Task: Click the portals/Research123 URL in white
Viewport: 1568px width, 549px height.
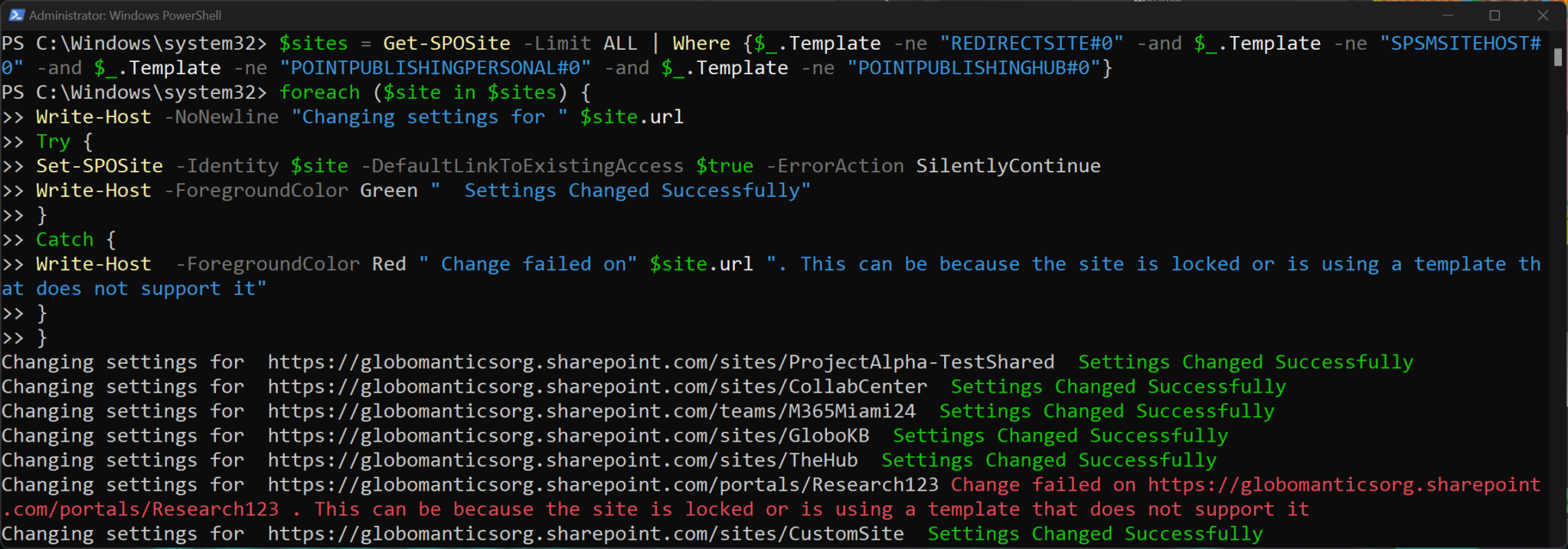Action: point(603,485)
